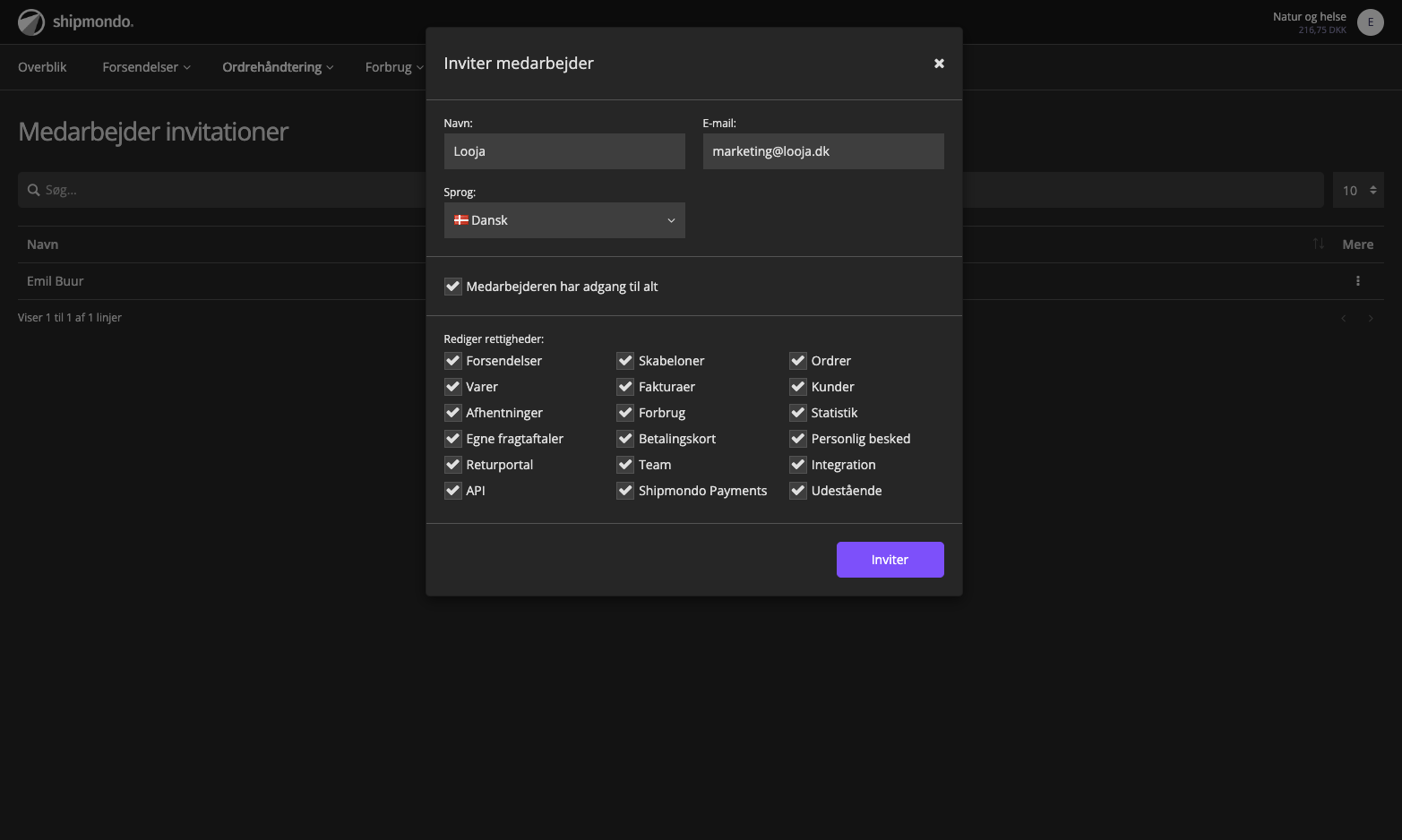Click the Shipmondo logo

click(x=76, y=21)
